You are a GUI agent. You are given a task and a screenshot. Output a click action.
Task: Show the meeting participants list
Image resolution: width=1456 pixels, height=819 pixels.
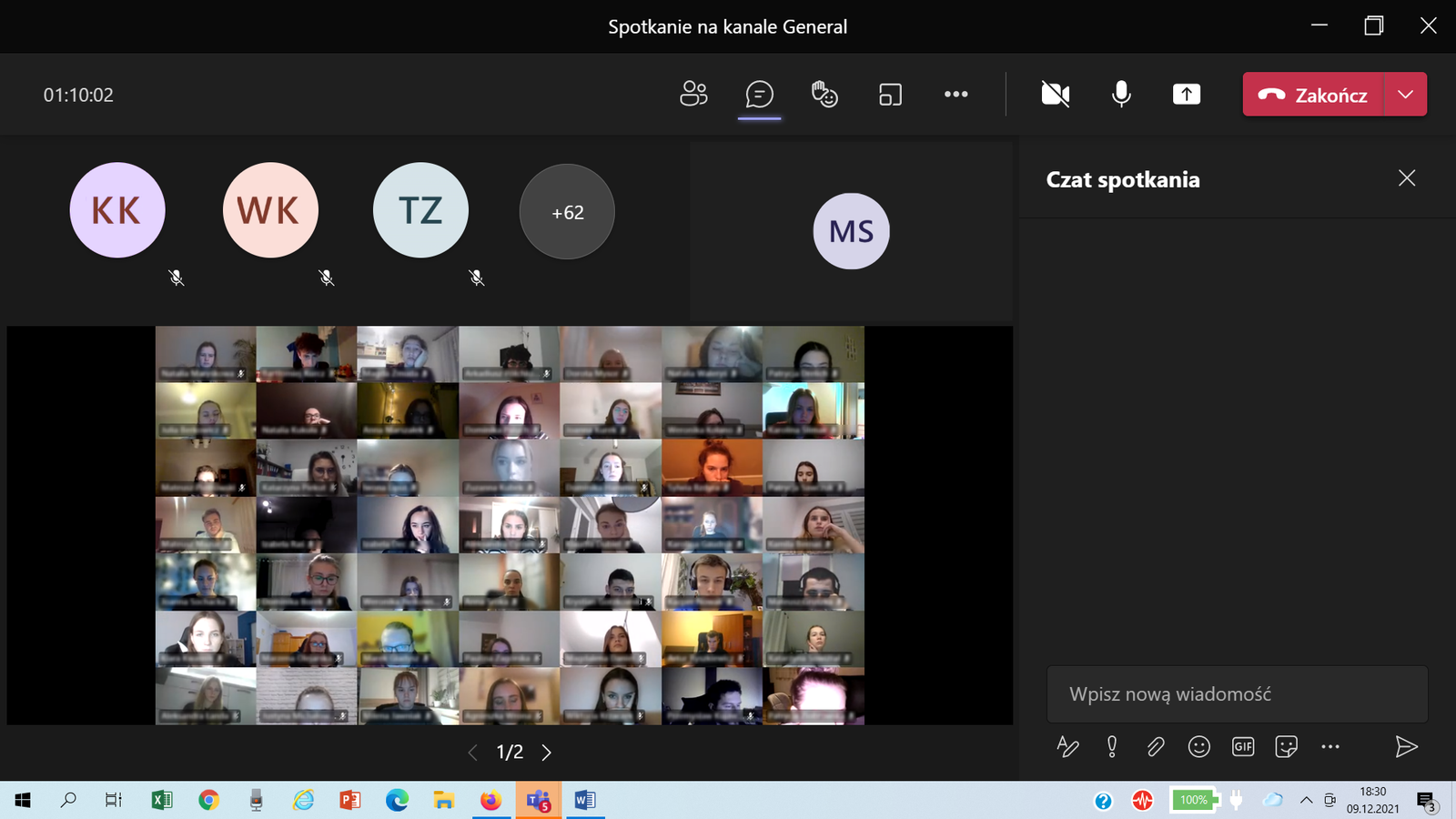[693, 94]
